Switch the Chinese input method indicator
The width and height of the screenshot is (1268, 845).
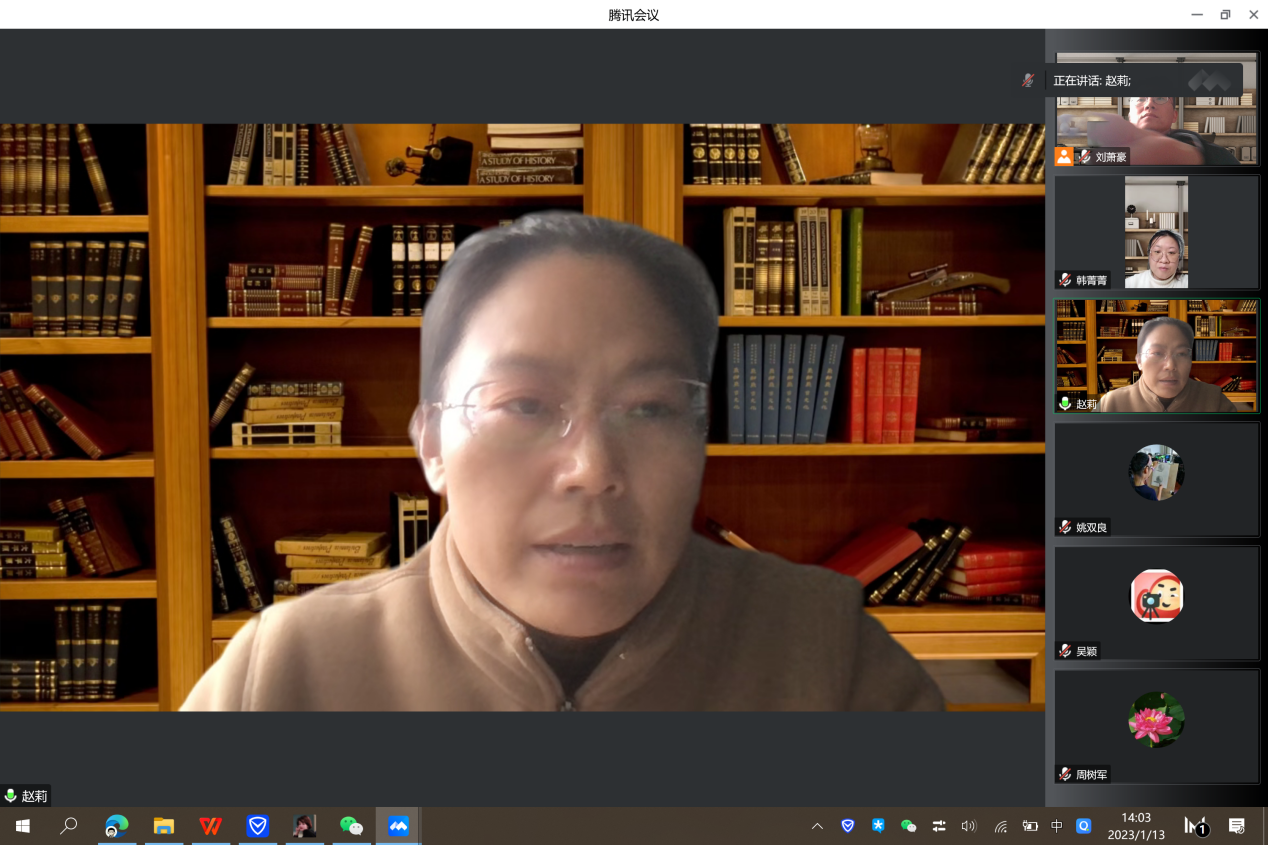[x=1057, y=826]
